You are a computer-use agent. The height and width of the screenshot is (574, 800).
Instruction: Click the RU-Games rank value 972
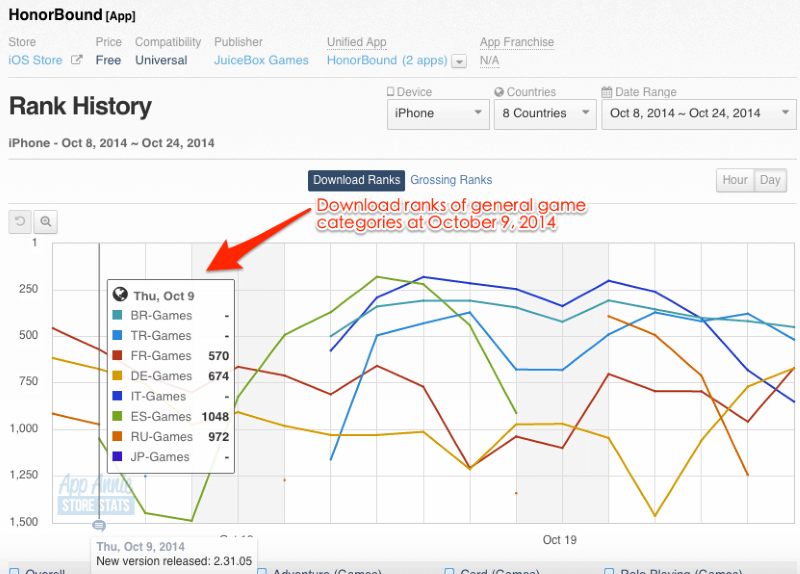pos(218,437)
